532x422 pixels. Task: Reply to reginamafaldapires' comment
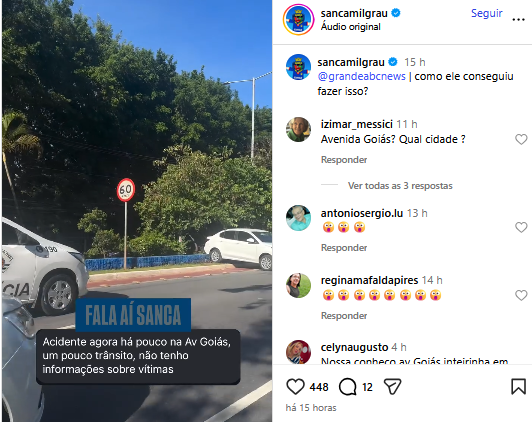pos(344,315)
